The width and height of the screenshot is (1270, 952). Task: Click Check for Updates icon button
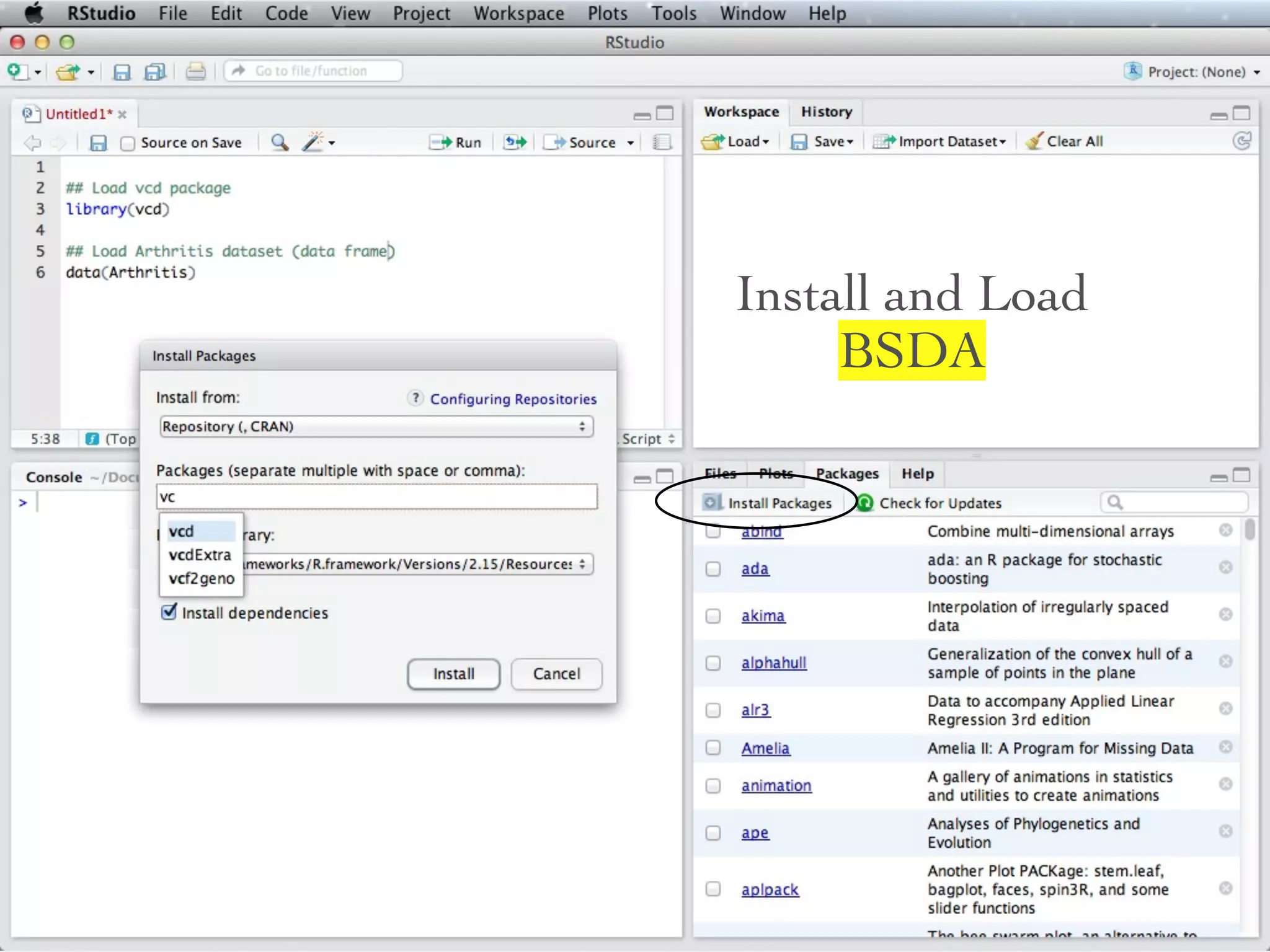coord(864,503)
